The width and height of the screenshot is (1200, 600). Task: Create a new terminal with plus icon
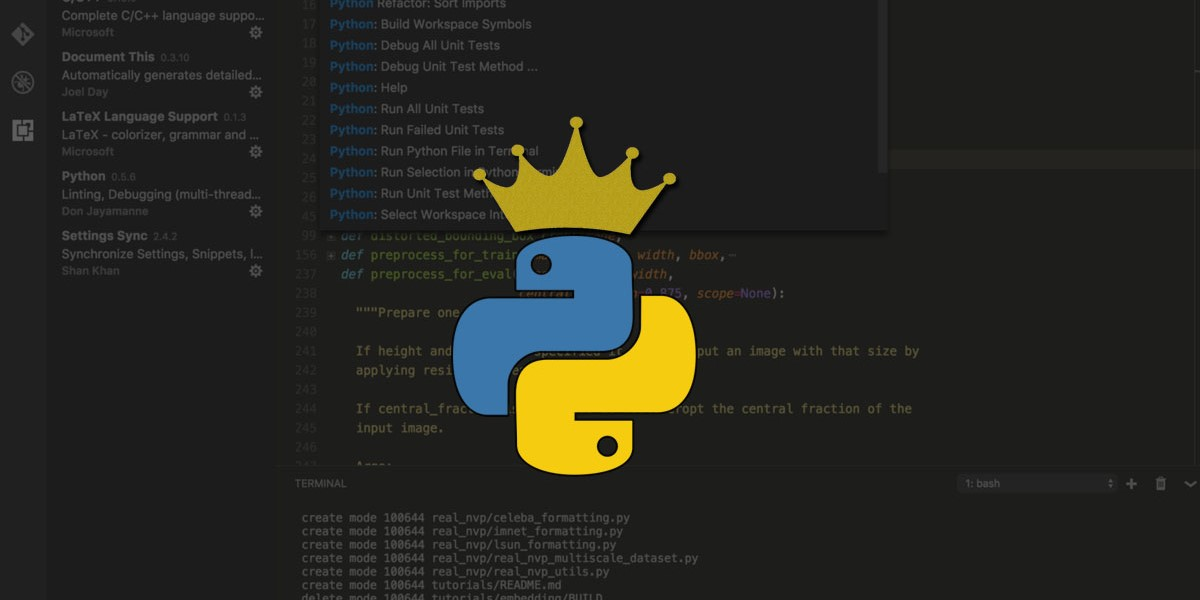click(1132, 484)
